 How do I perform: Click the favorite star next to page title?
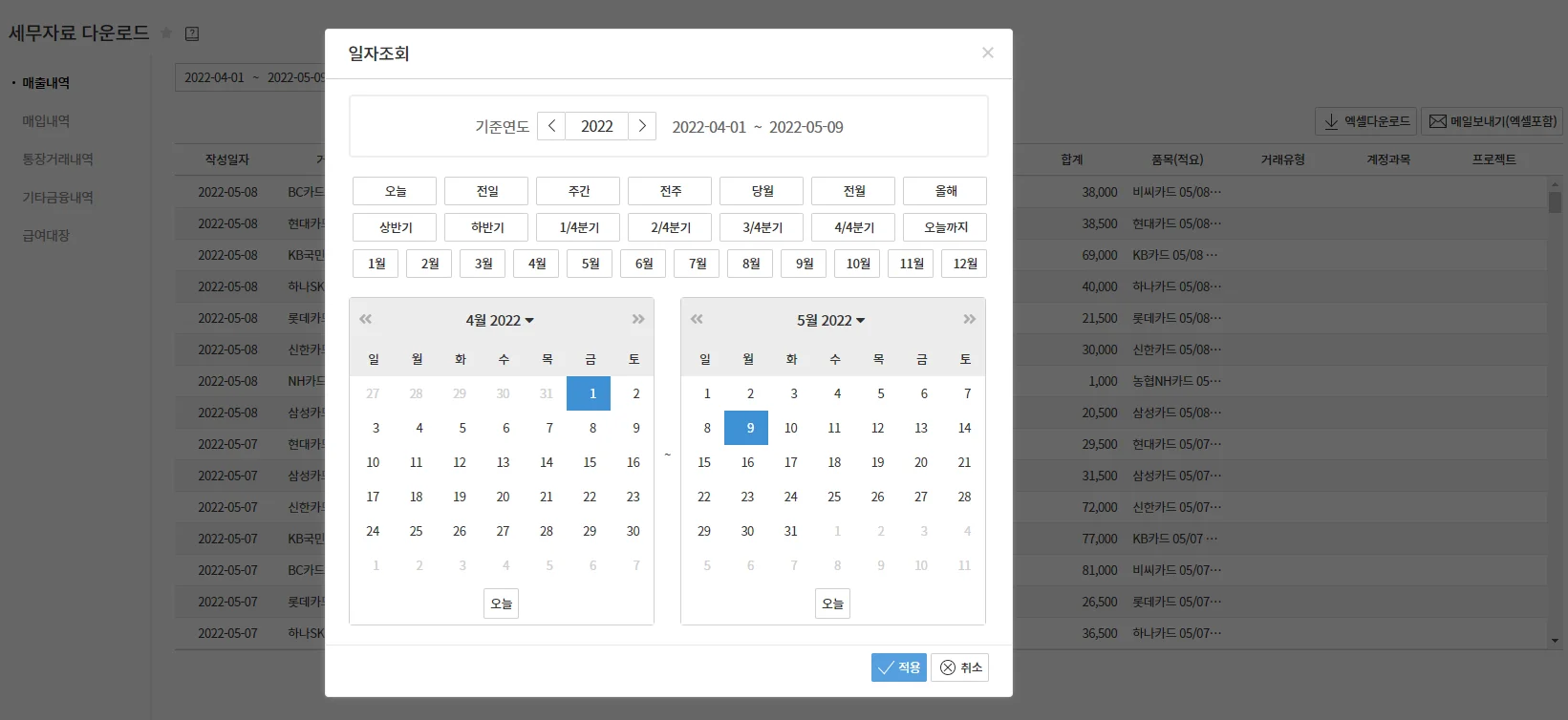pos(166,33)
